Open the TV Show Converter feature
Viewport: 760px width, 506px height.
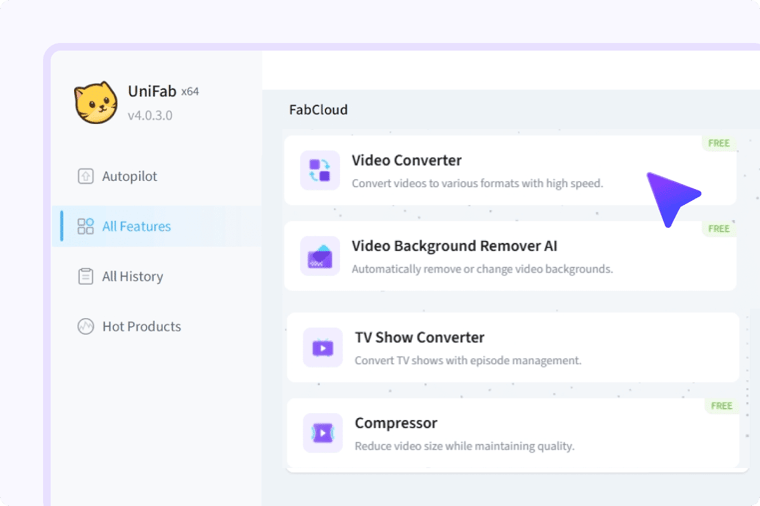[513, 348]
